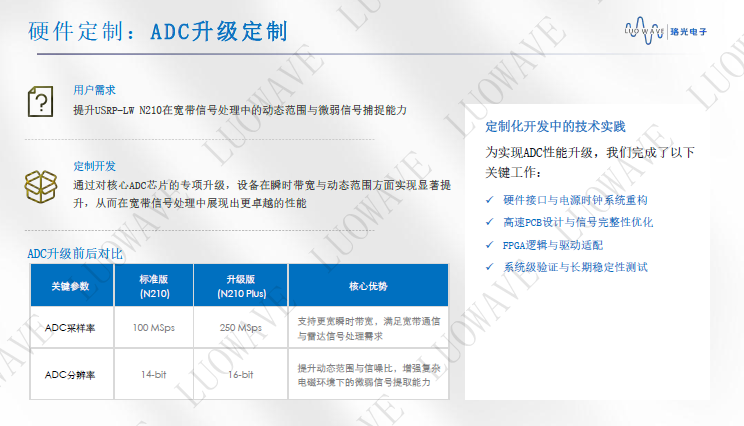Click the 14-bit table cell

(x=154, y=374)
